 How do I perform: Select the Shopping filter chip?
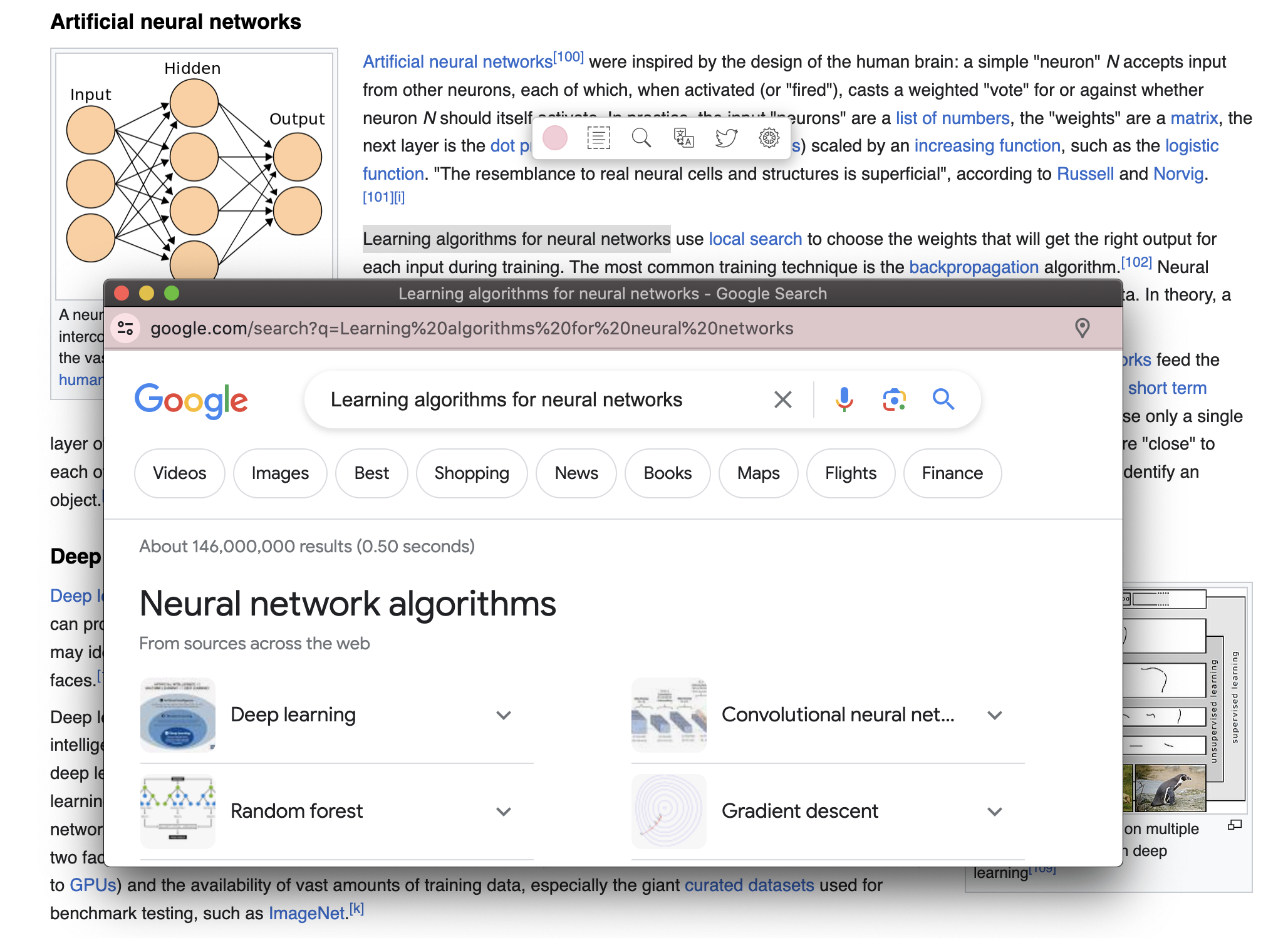[472, 473]
